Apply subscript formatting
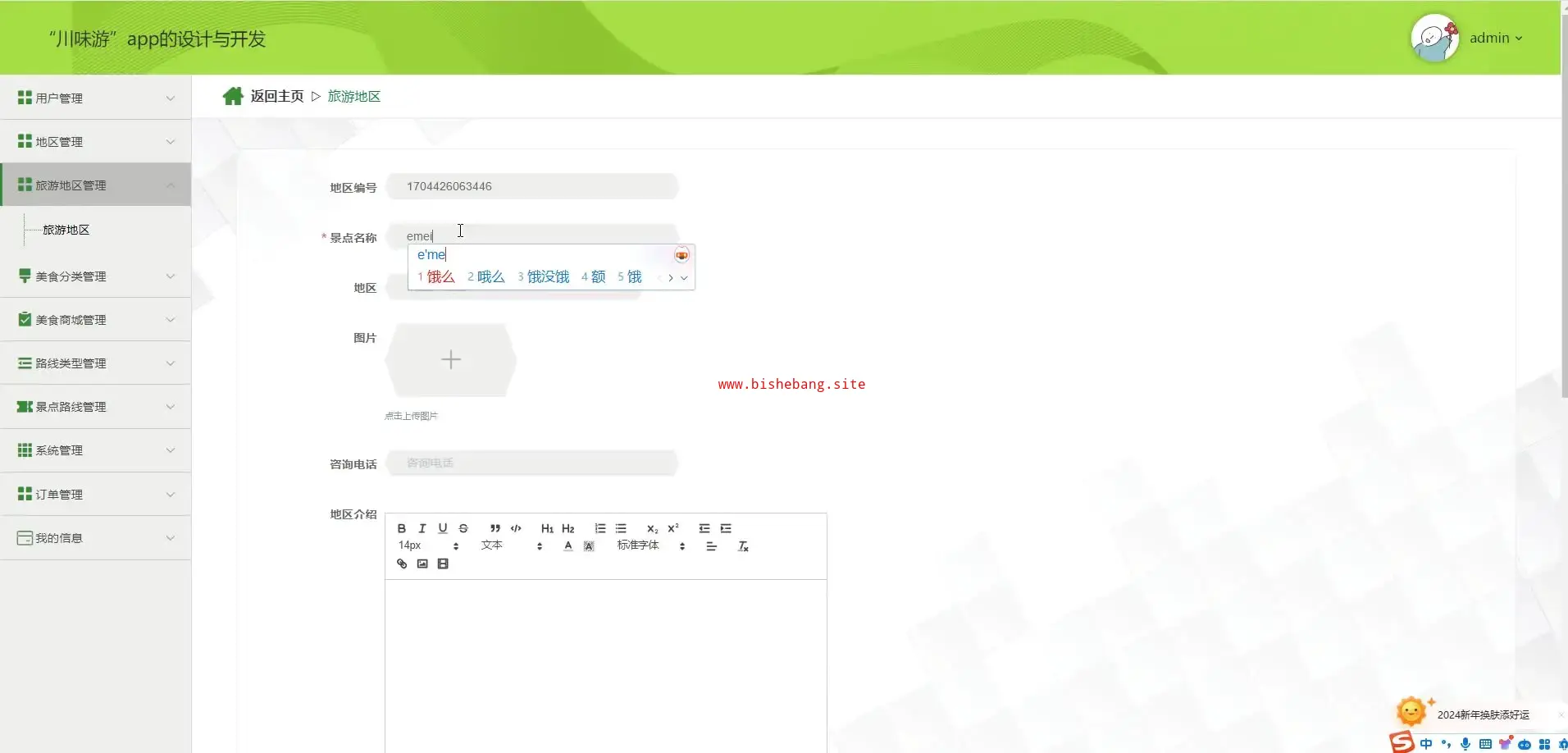Image resolution: width=1568 pixels, height=753 pixels. pos(653,528)
